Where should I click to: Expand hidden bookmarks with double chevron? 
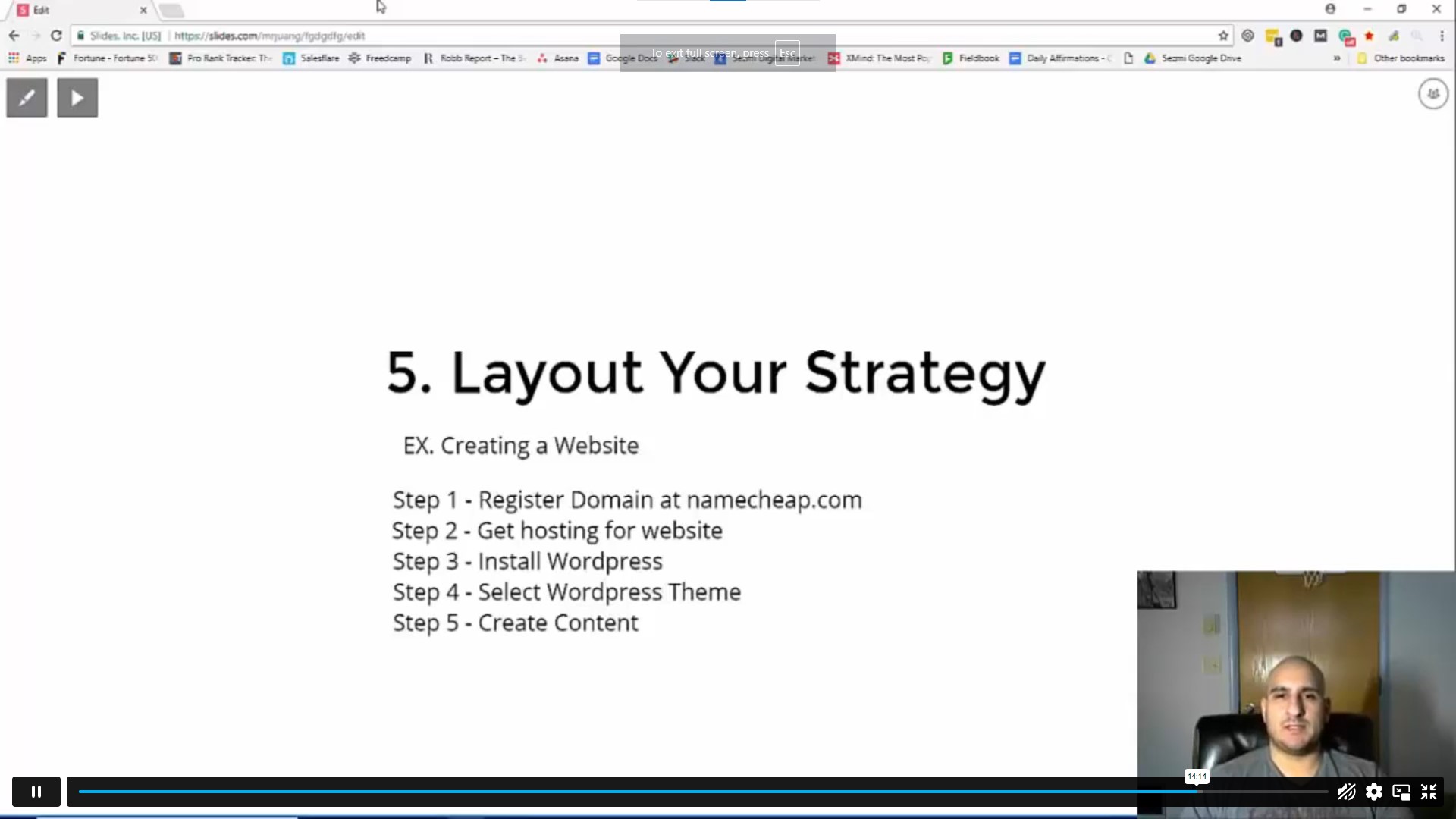[1337, 58]
